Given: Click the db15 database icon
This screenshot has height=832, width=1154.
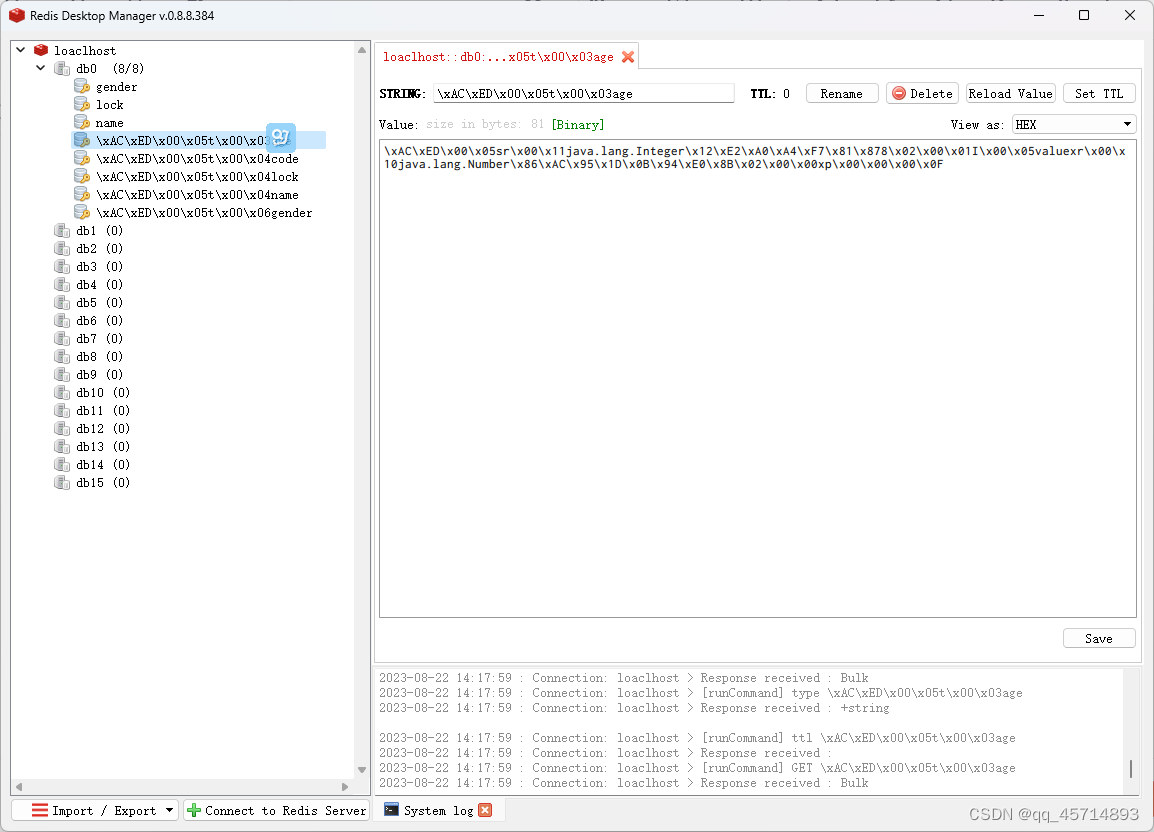Looking at the screenshot, I should point(63,482).
